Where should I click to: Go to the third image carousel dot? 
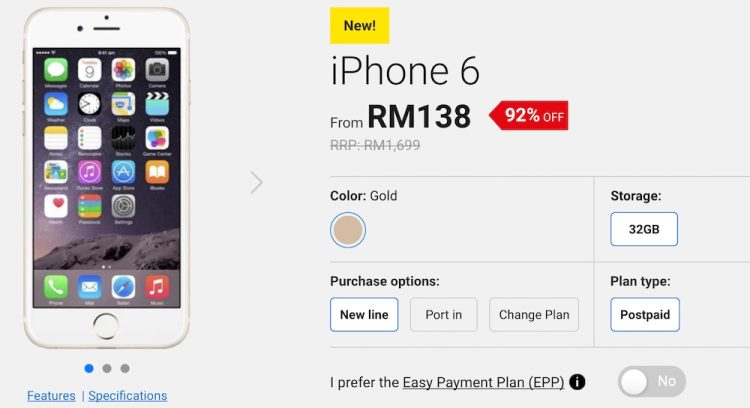coord(125,368)
